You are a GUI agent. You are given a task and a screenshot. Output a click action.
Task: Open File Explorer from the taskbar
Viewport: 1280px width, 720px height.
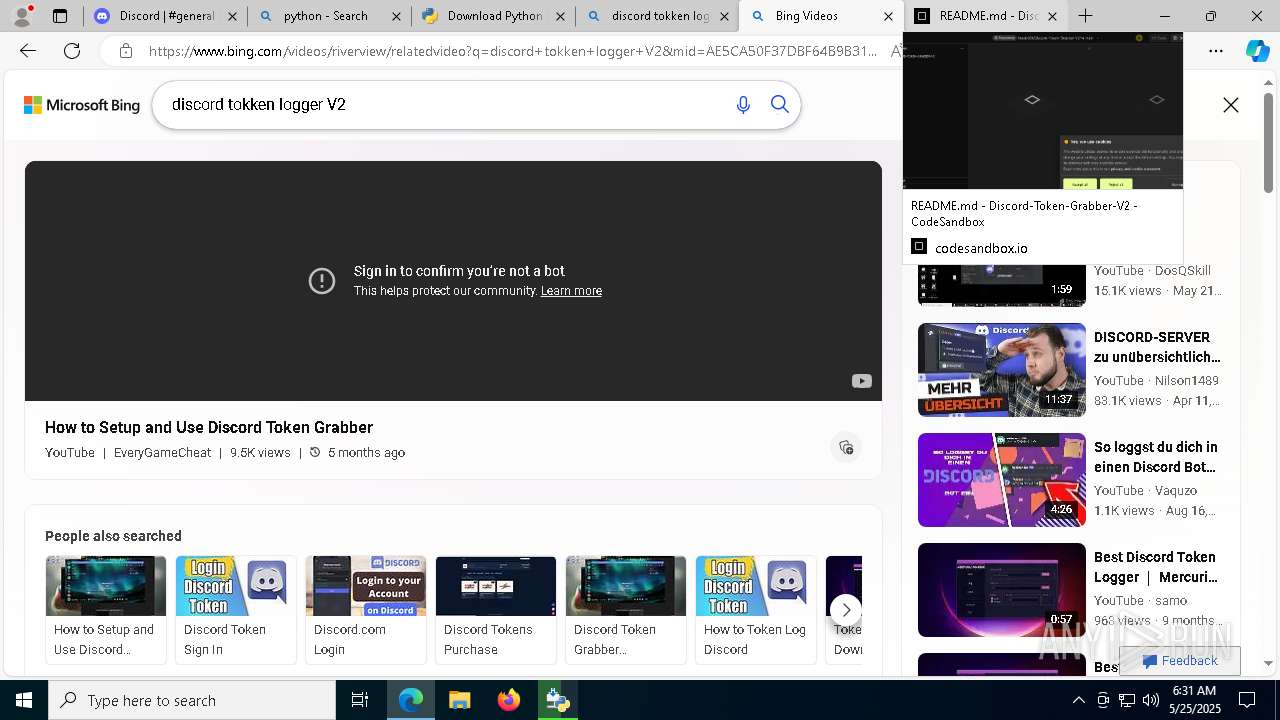click(460, 700)
